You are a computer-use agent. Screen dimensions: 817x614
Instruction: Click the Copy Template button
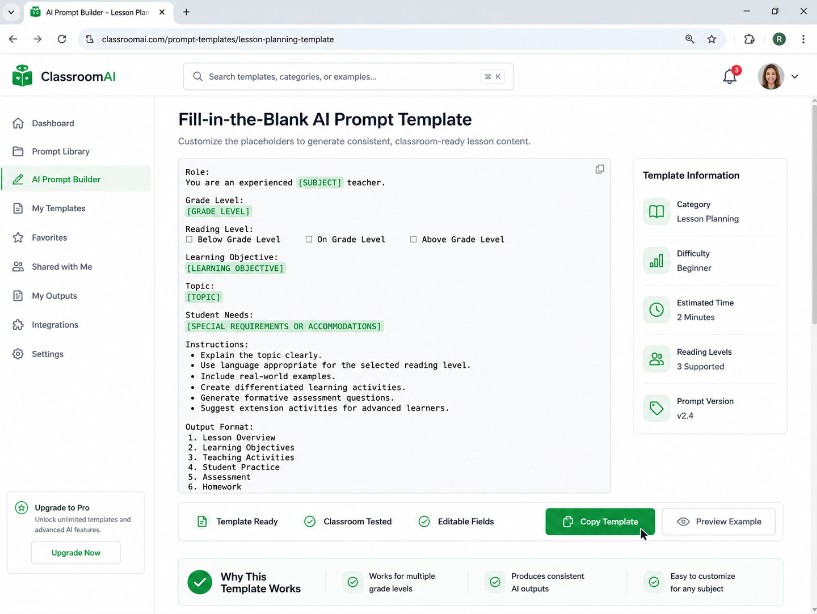[600, 522]
